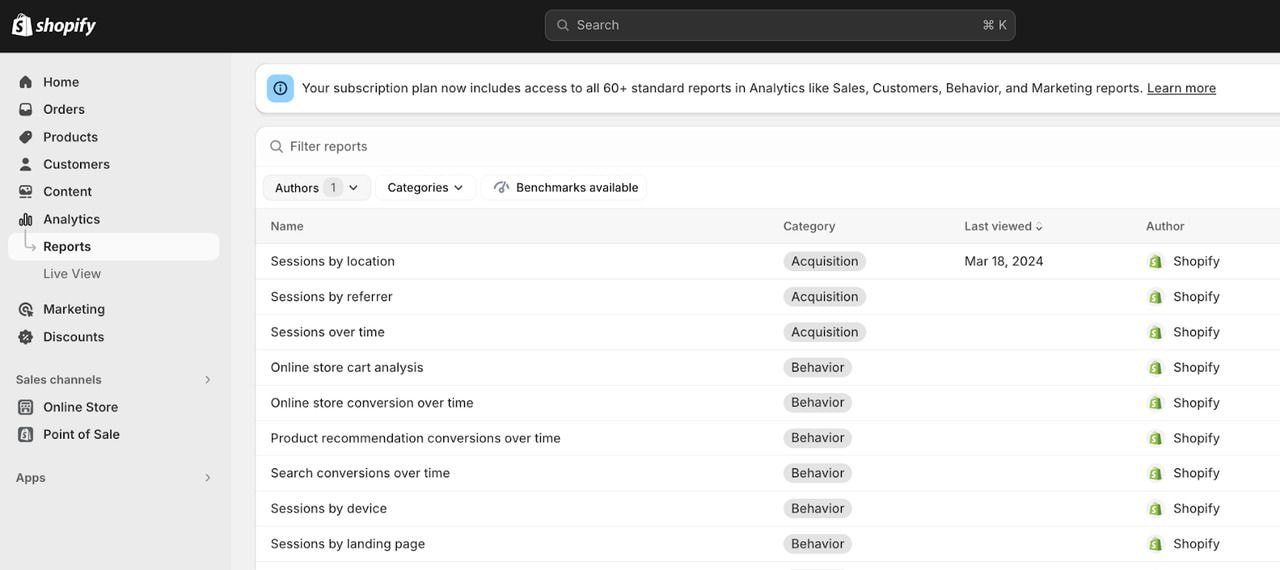Click the Online Store icon

click(x=26, y=407)
